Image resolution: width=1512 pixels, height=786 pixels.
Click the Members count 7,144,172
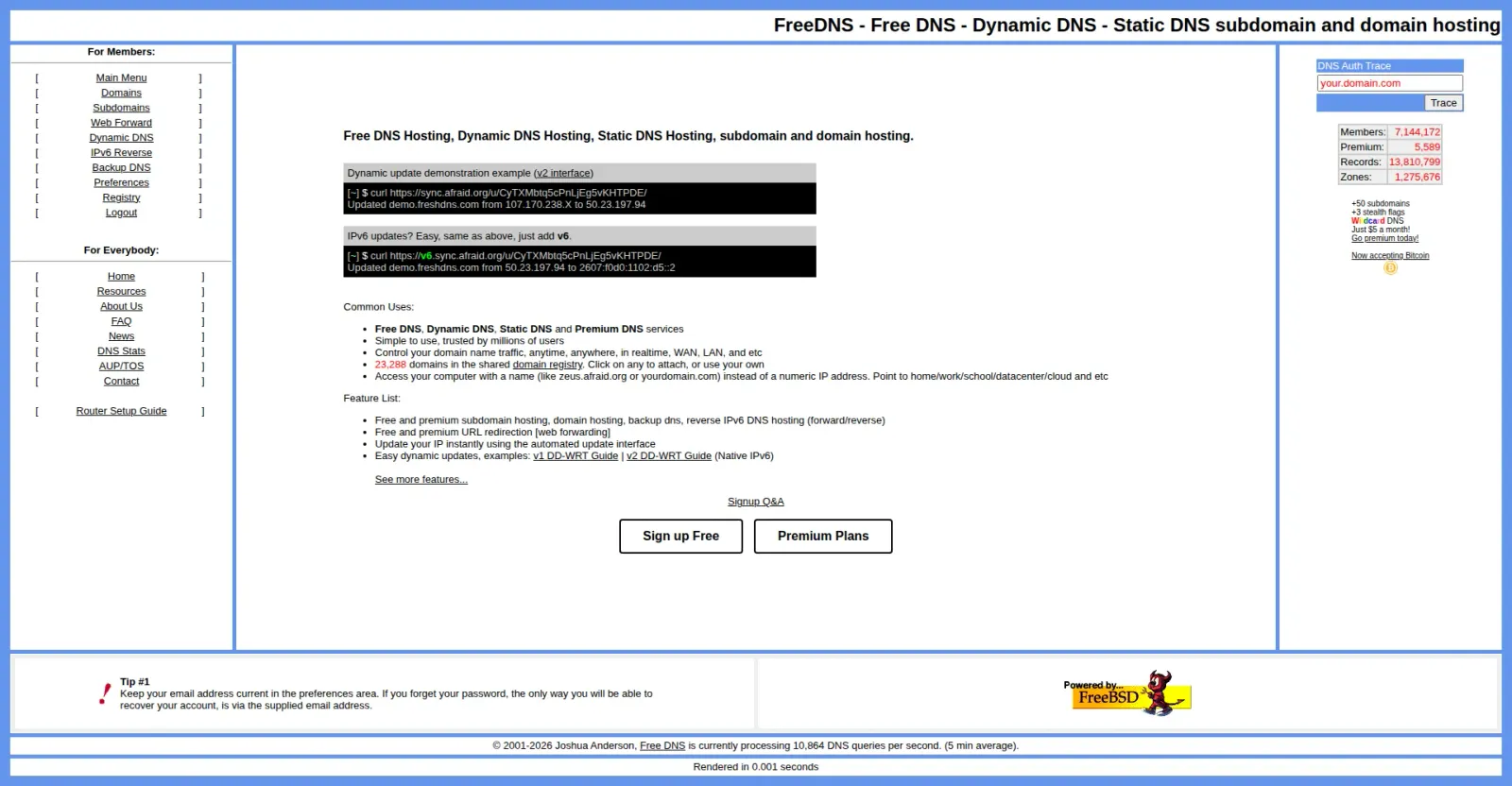pos(1417,132)
